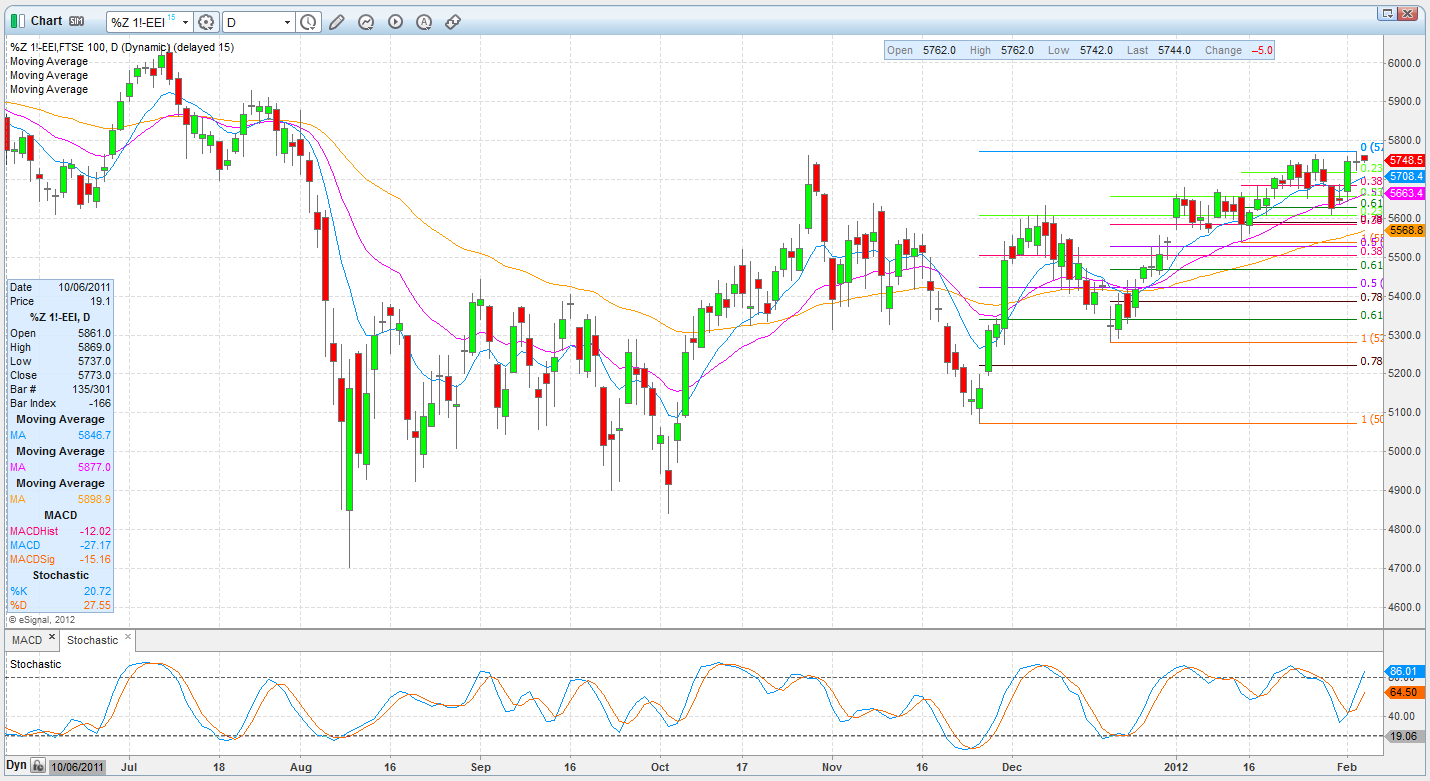Click the 2012 label on time axis
This screenshot has width=1430, height=781.
tap(1177, 768)
